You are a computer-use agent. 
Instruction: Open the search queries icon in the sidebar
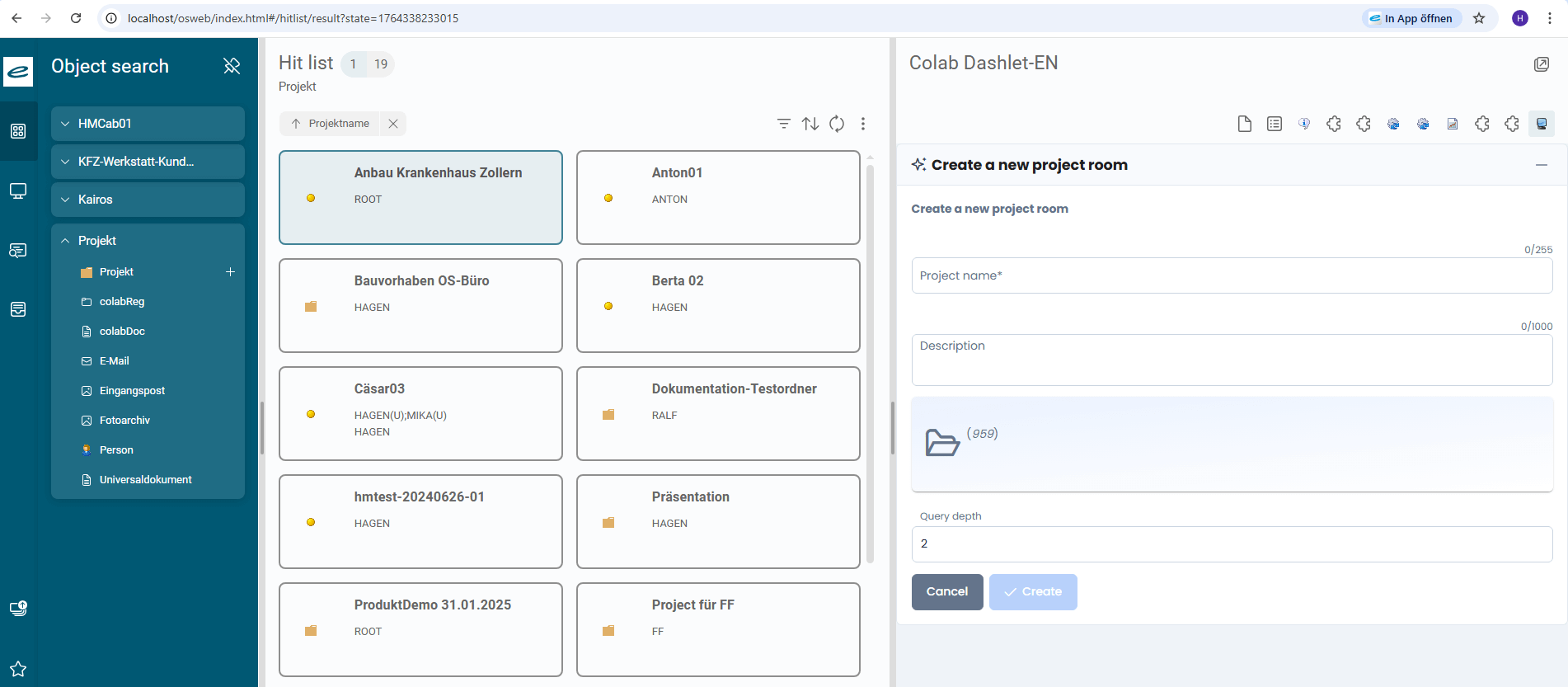18,250
